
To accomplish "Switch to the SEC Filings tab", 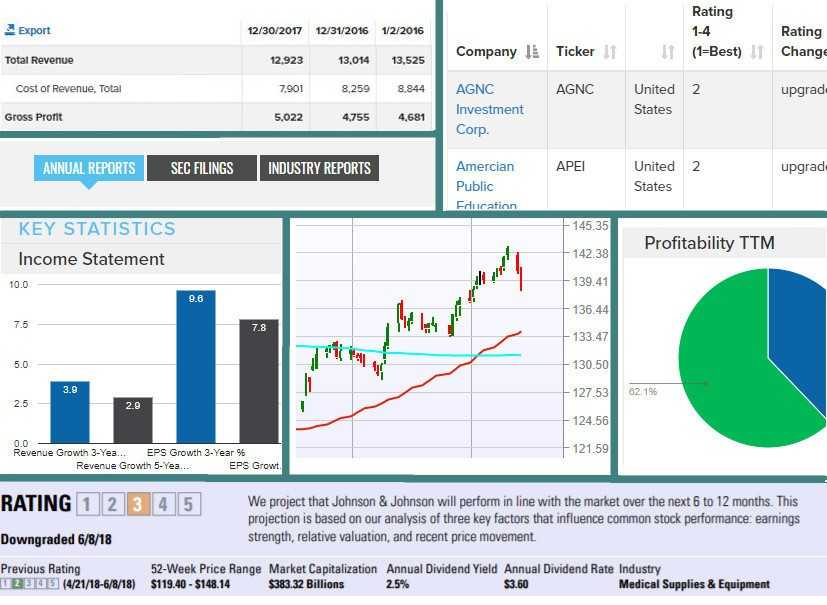I will (x=202, y=168).
